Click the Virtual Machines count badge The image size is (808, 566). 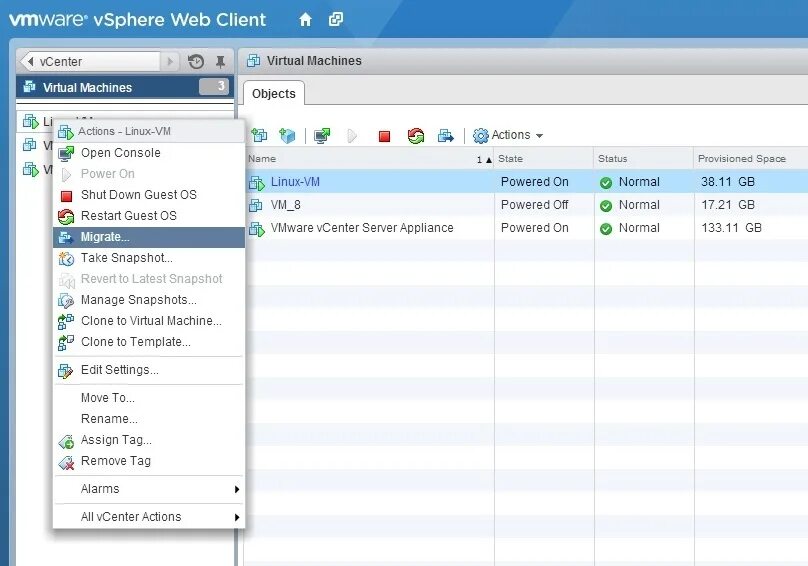pyautogui.click(x=214, y=86)
